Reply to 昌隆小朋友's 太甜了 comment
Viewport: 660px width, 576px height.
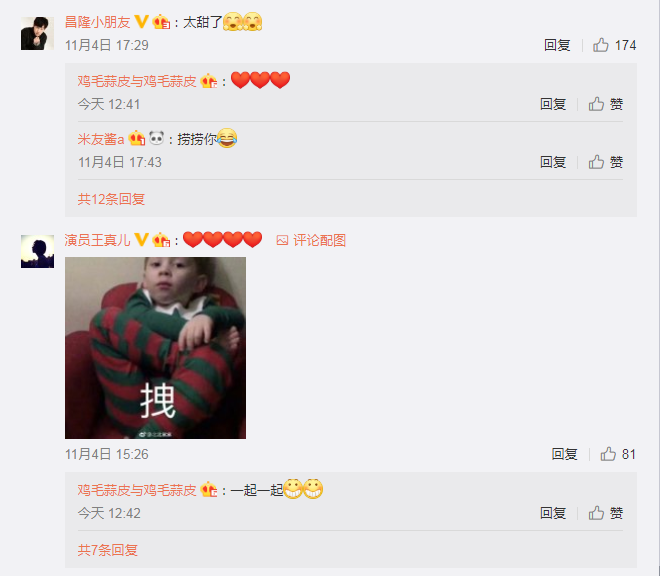point(557,45)
